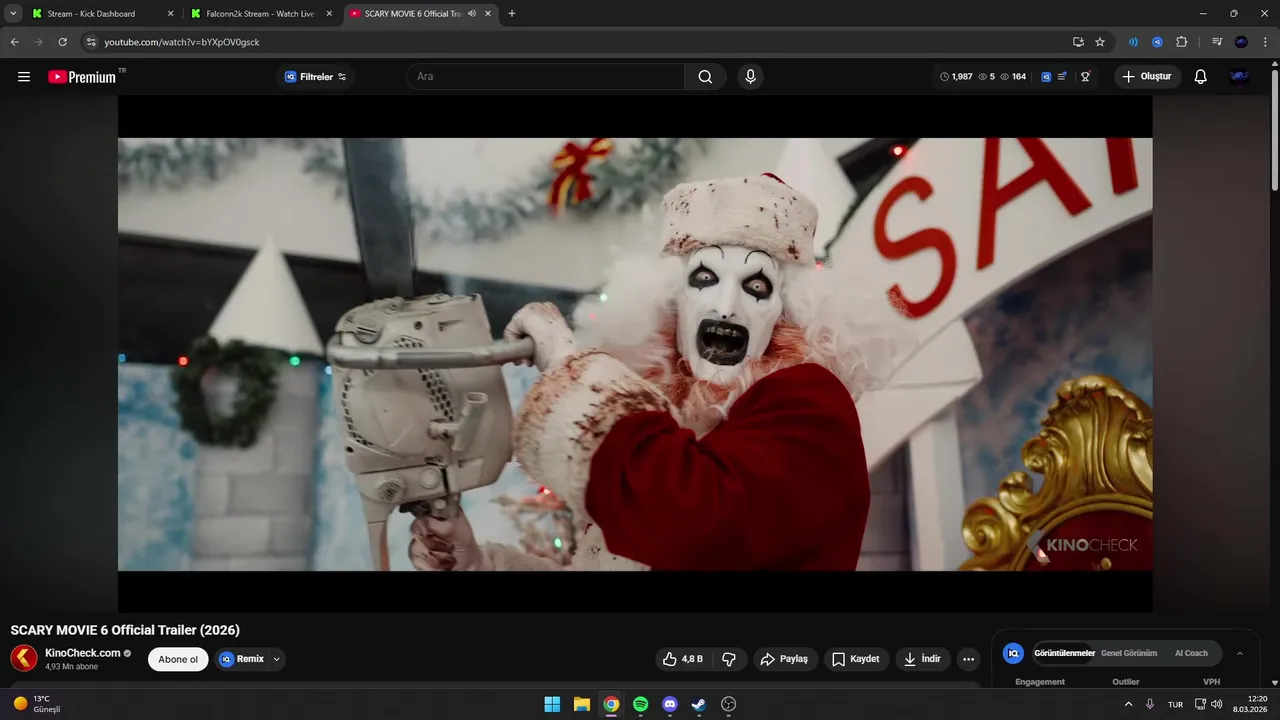This screenshot has height=720, width=1280.
Task: Open Chrome profile avatar
Action: point(1241,42)
